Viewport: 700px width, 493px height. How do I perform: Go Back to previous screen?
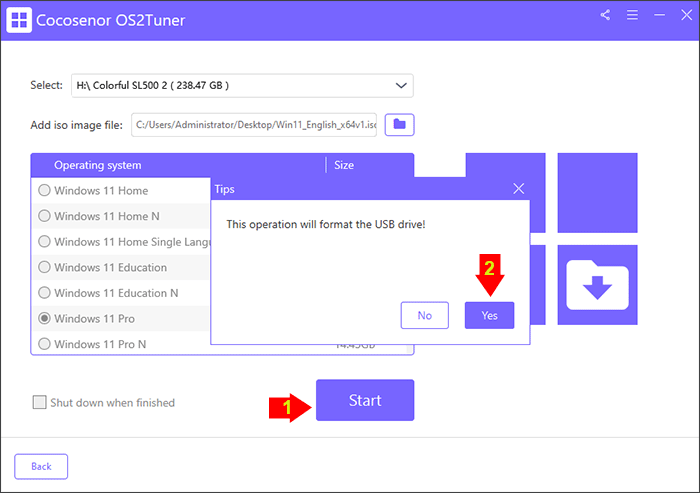(x=41, y=467)
